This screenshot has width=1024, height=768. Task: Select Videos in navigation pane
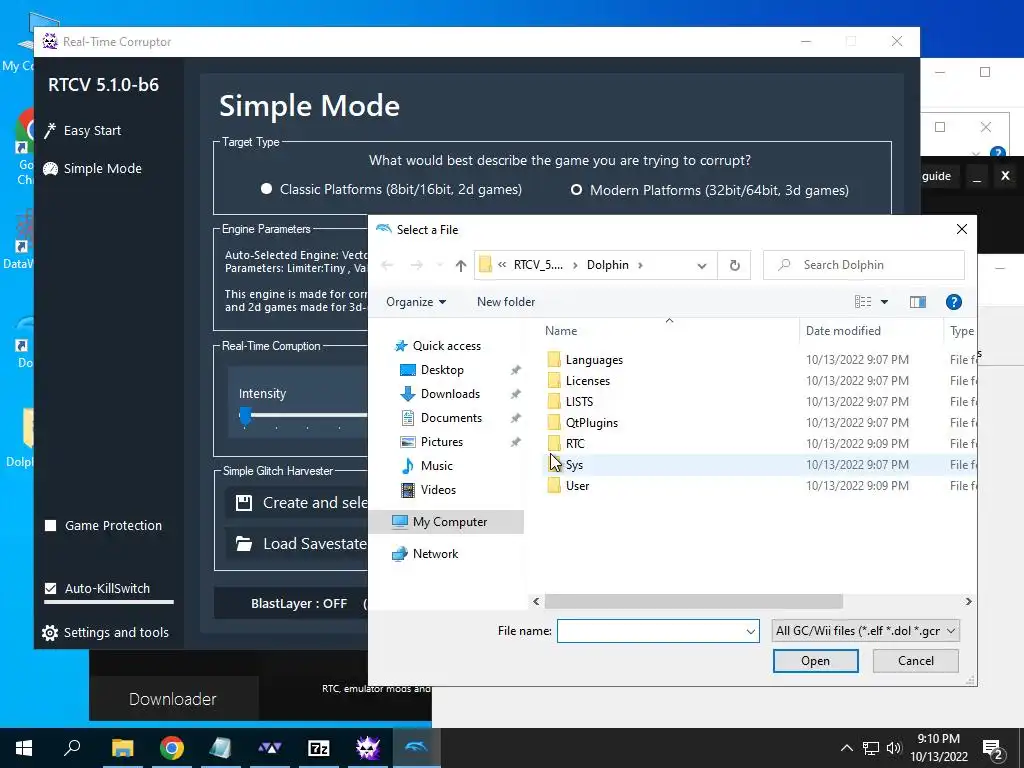tap(438, 490)
